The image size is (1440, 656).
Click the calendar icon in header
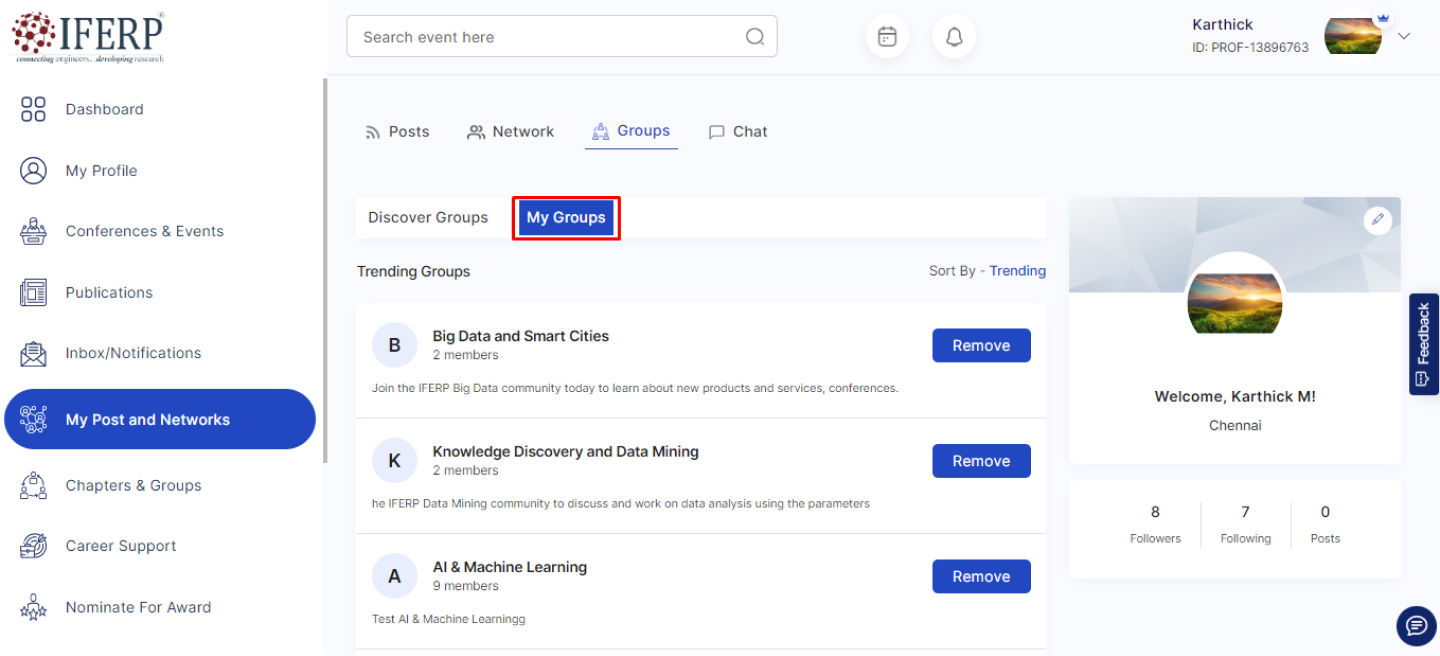pyautogui.click(x=887, y=37)
